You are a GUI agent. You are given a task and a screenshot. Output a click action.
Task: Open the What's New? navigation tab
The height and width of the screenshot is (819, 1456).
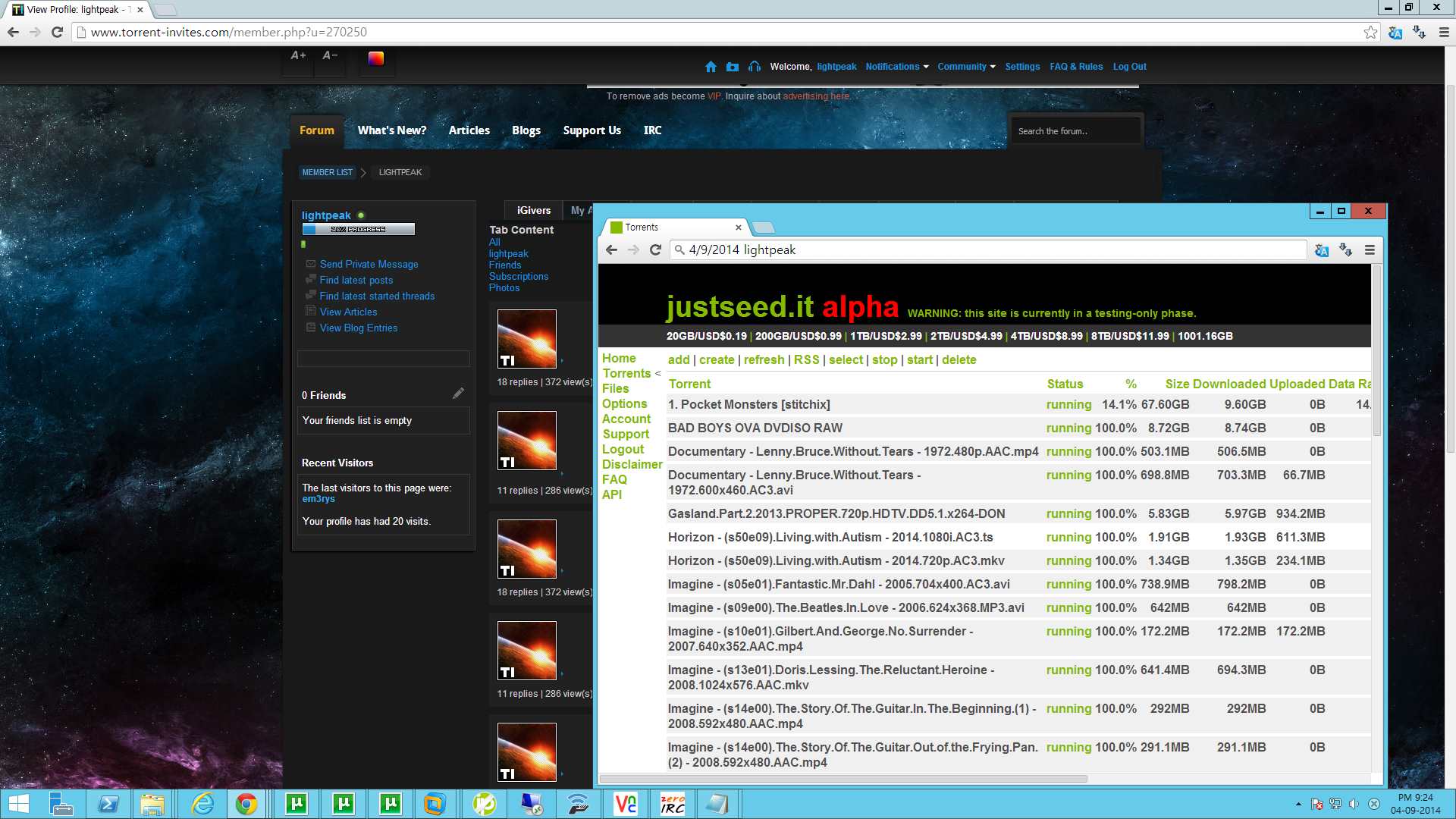click(392, 130)
